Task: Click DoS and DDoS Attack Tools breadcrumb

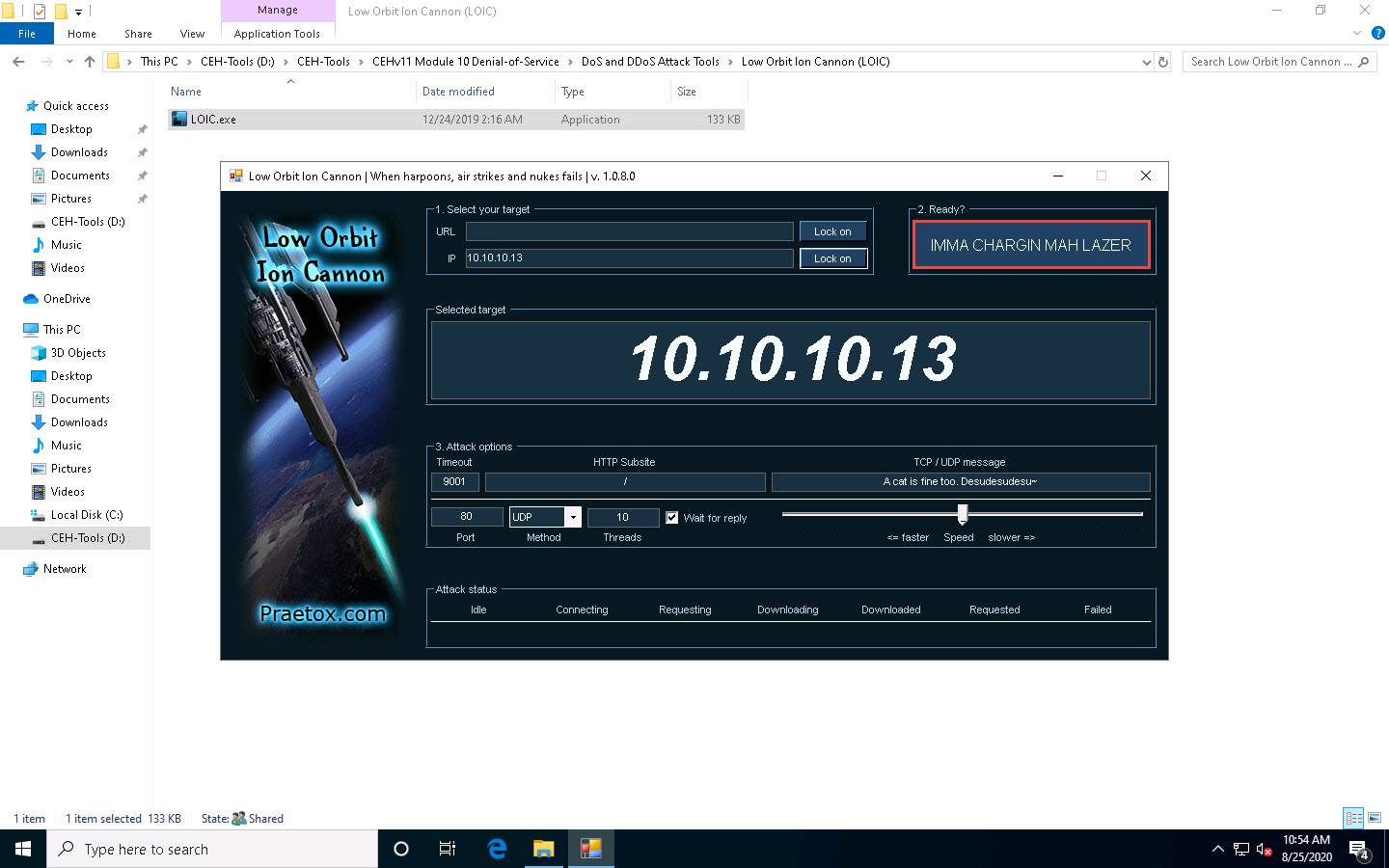Action: tap(650, 62)
